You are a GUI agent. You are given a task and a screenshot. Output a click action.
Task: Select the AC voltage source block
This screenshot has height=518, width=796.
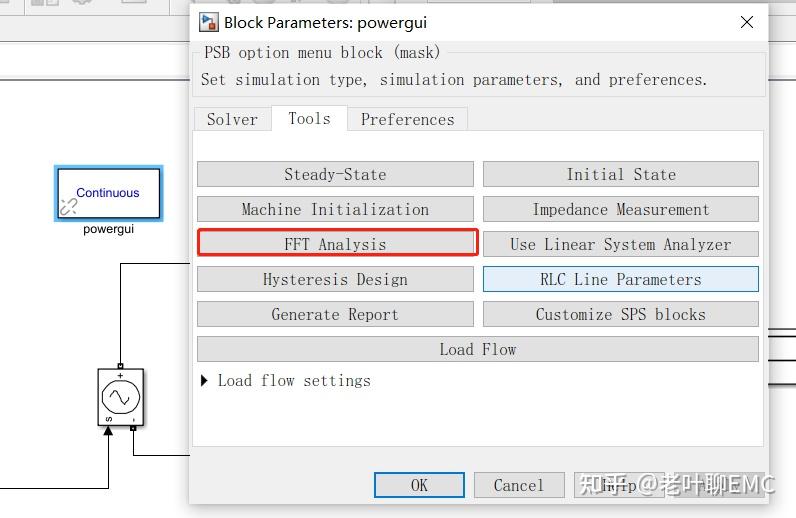[120, 398]
